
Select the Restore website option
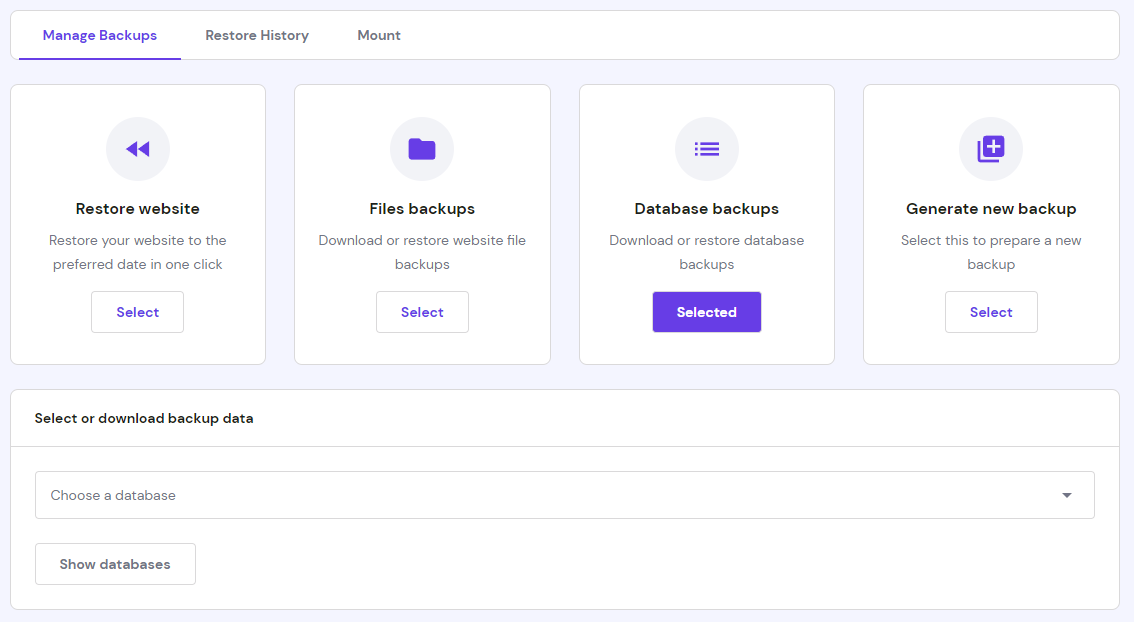pyautogui.click(x=137, y=311)
